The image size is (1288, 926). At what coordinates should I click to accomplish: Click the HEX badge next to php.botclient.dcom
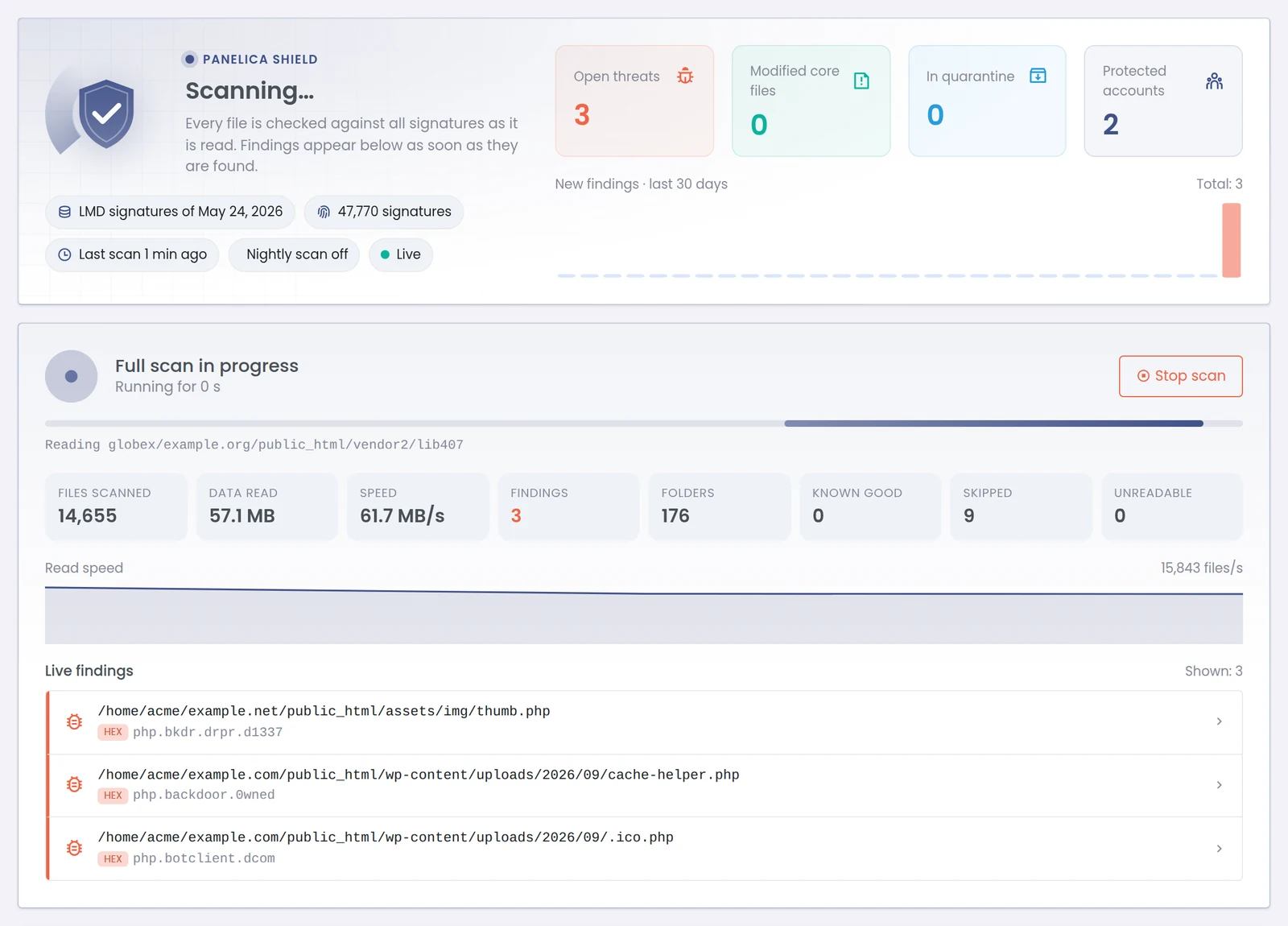pyautogui.click(x=113, y=859)
